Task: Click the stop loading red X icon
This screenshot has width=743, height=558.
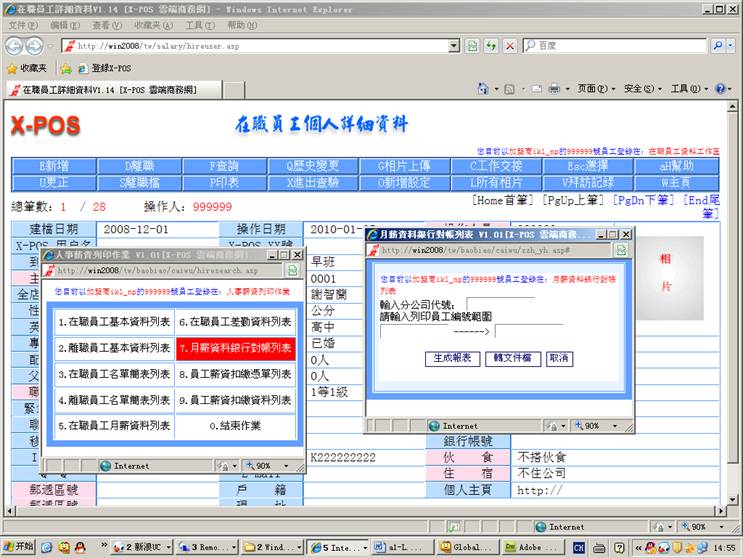Action: pos(510,46)
